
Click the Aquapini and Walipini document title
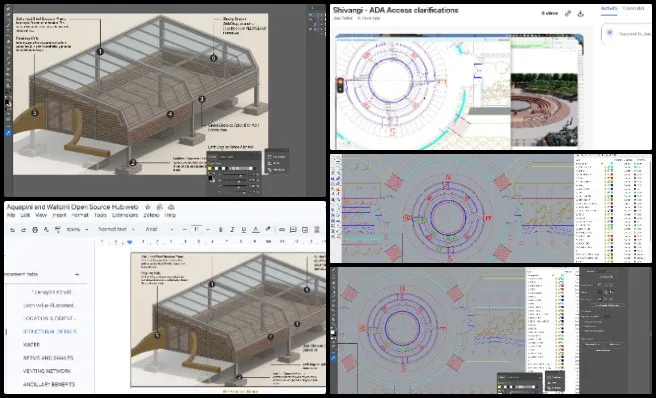pyautogui.click(x=72, y=207)
